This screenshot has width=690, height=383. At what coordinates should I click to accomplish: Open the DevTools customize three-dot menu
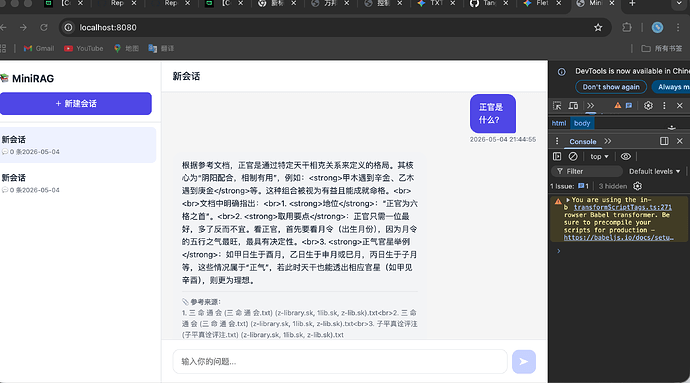click(664, 106)
